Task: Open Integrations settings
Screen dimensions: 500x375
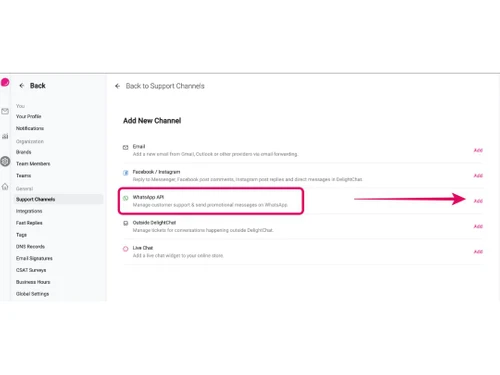Action: click(29, 211)
